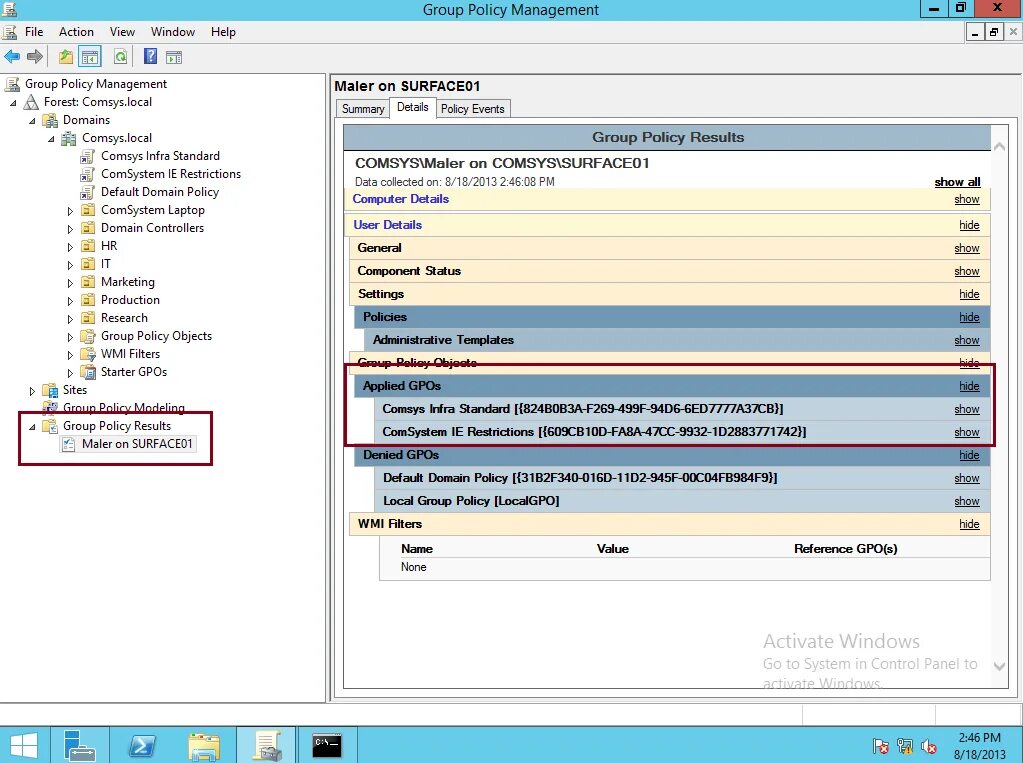Collapse the Domains tree node
Image resolution: width=1023 pixels, height=763 pixels.
click(x=32, y=121)
